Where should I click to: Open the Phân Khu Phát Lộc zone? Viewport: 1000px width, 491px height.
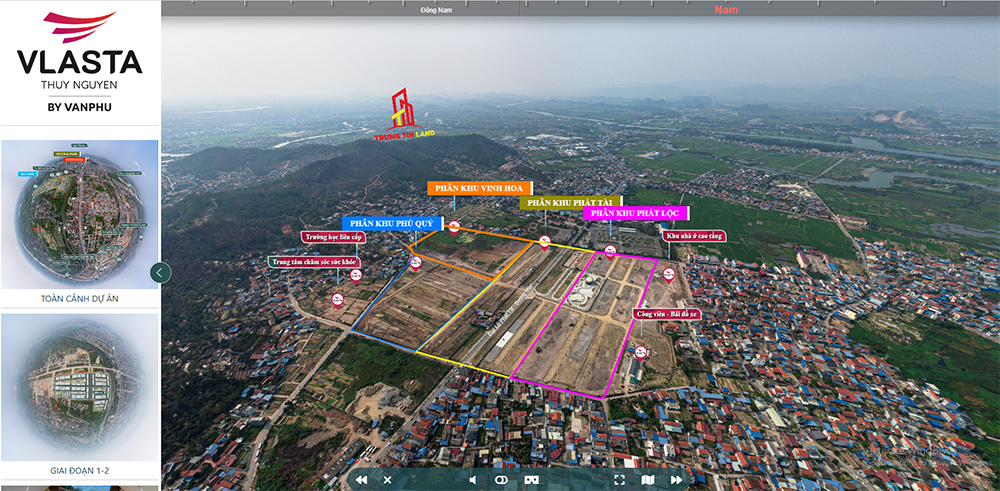(635, 213)
